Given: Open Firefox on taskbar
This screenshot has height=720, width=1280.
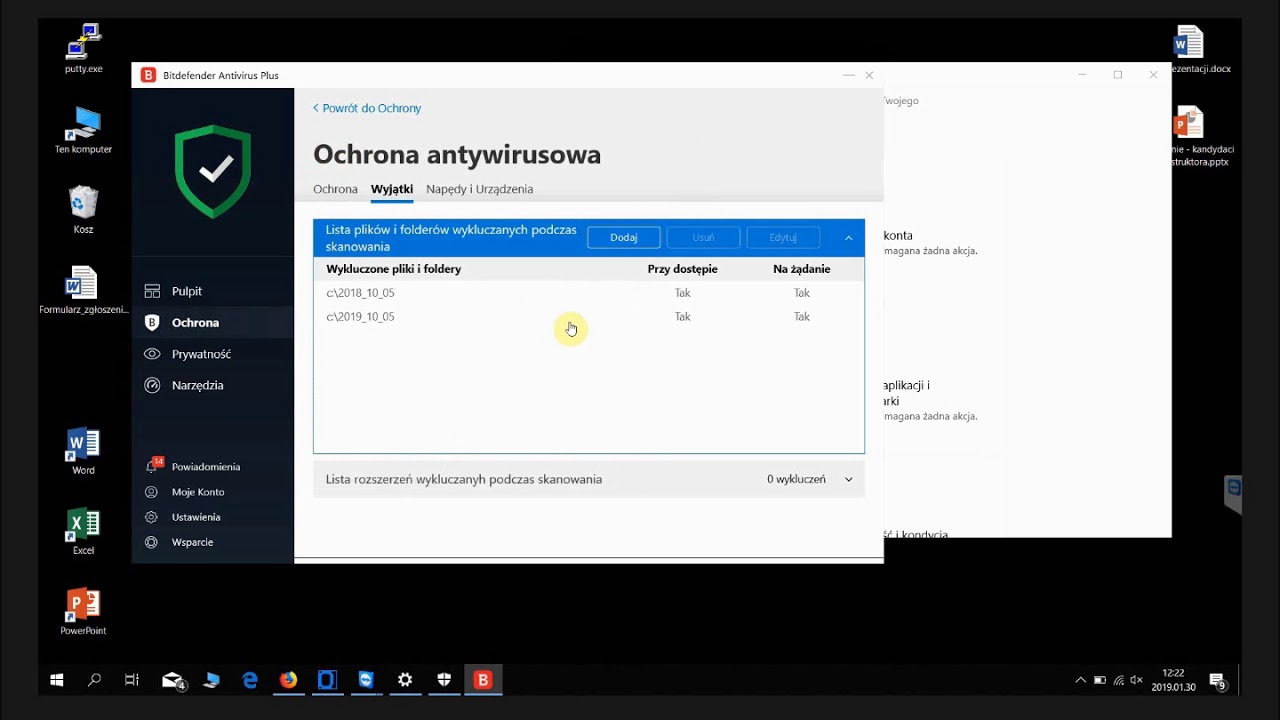Looking at the screenshot, I should pos(289,680).
